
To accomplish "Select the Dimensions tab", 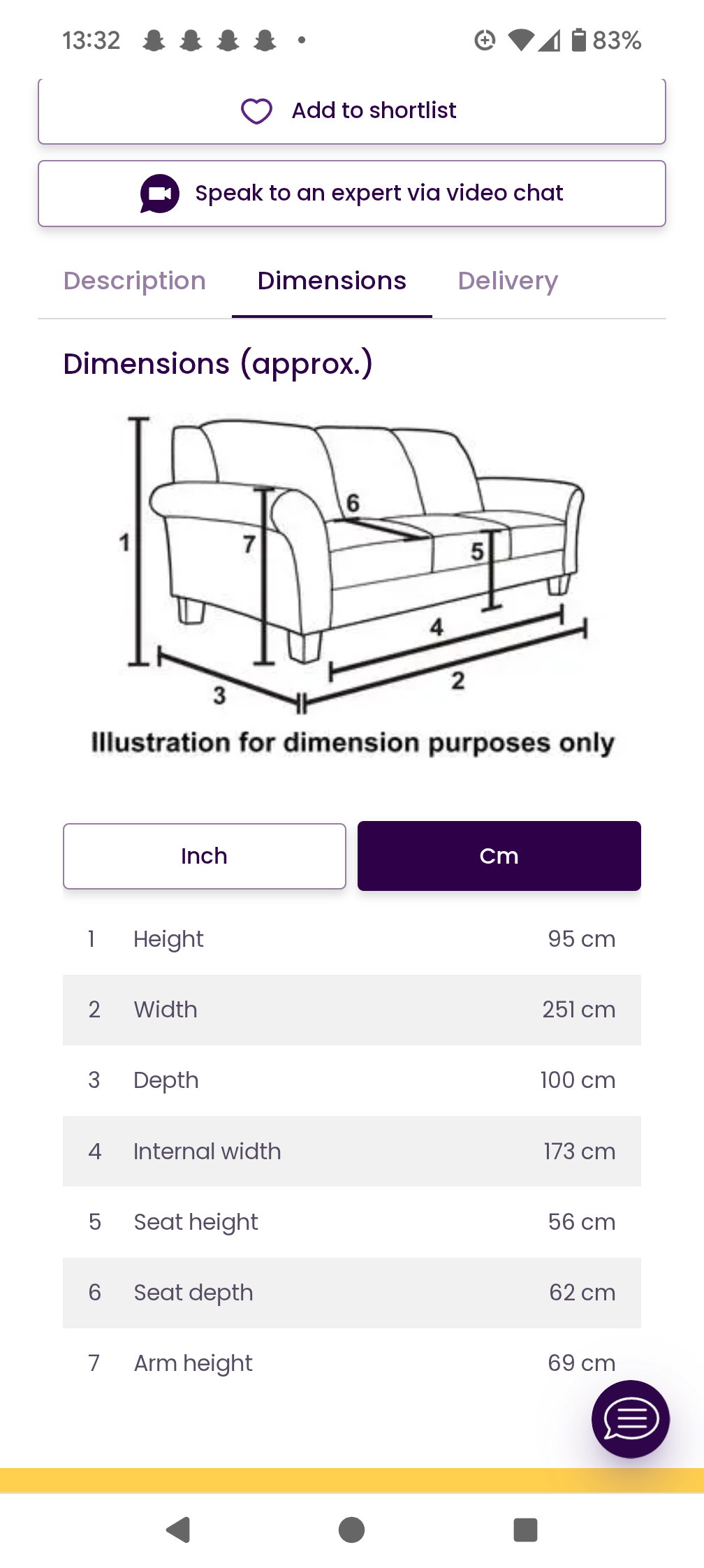I will coord(332,281).
